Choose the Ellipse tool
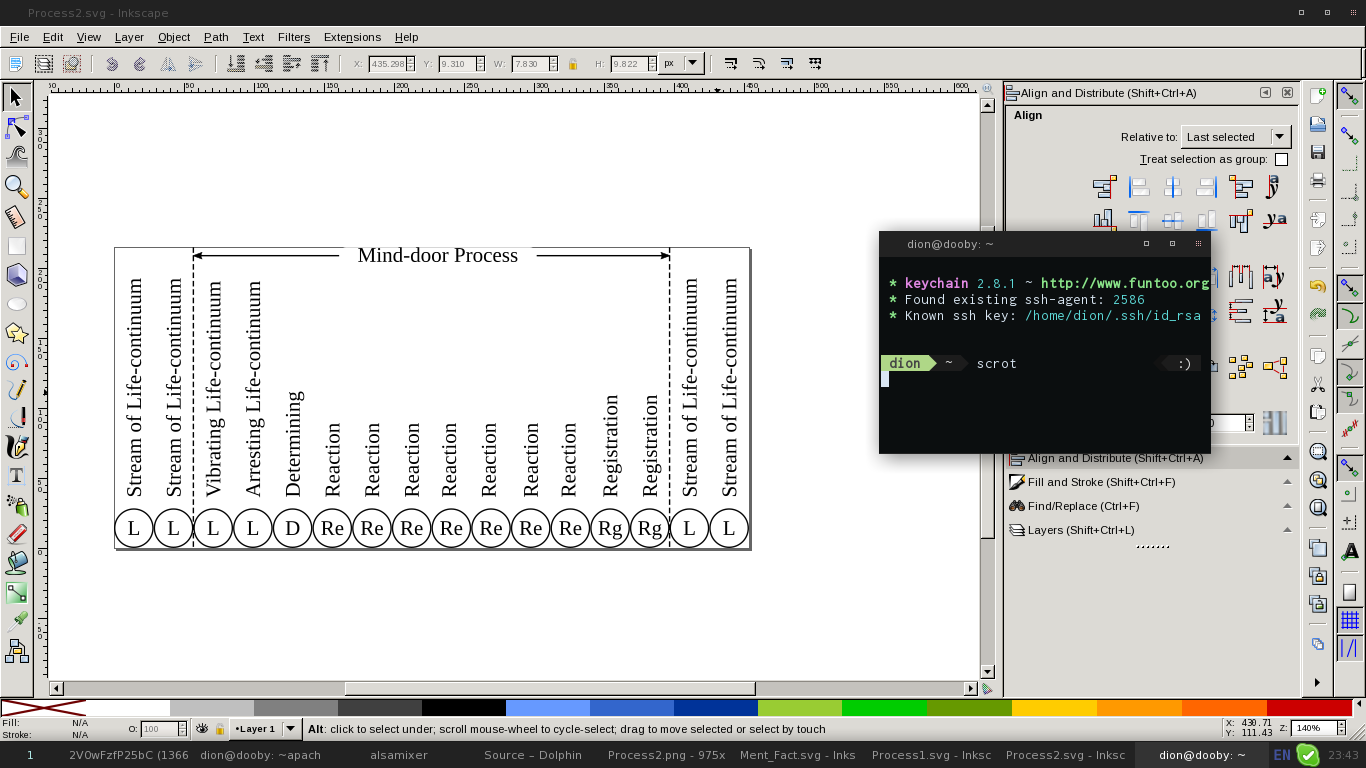 (16, 303)
